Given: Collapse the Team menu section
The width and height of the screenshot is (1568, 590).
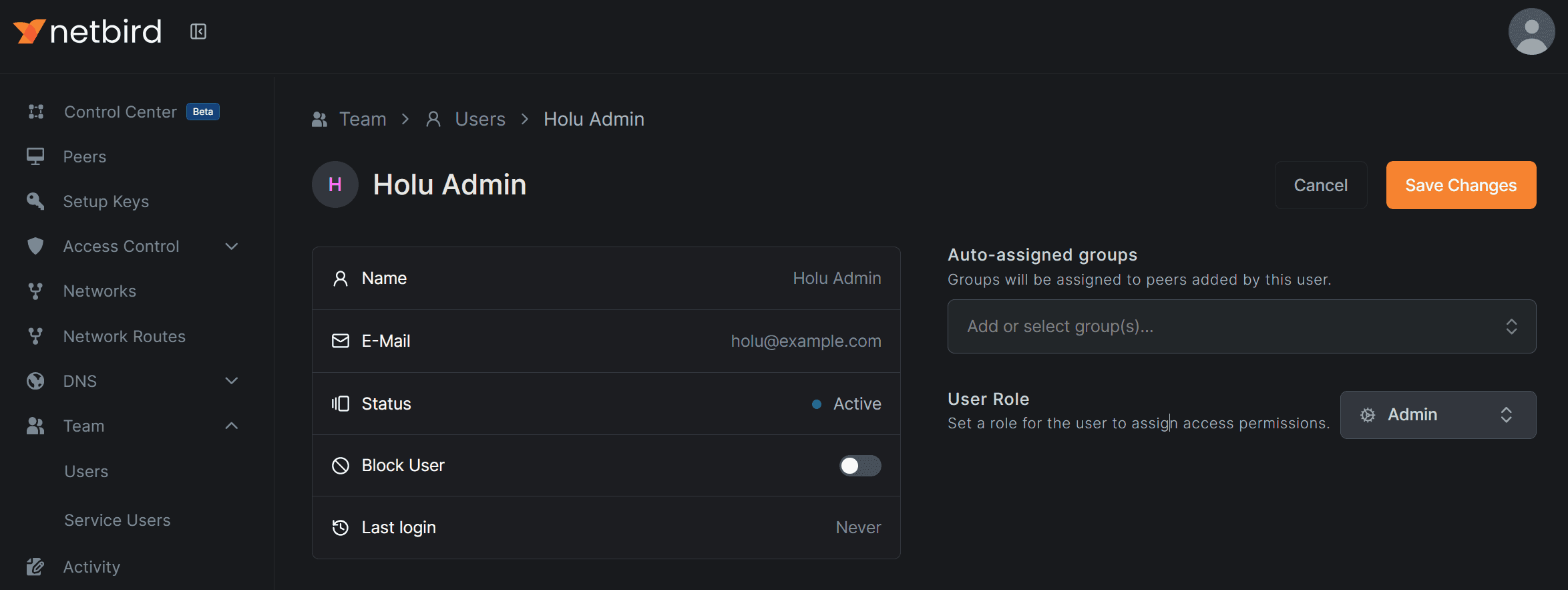Looking at the screenshot, I should click(x=231, y=426).
